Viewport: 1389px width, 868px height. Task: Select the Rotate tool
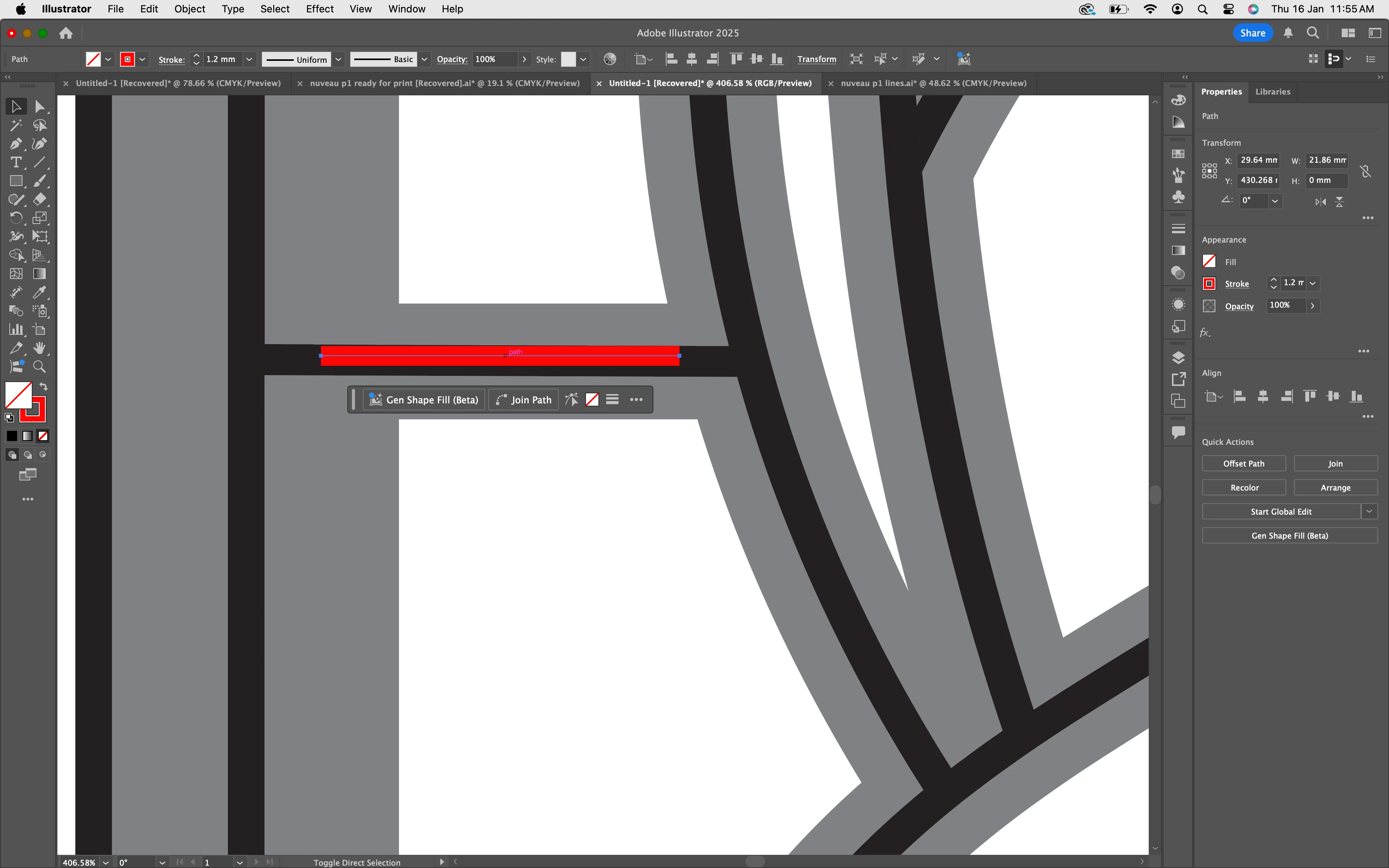16,218
